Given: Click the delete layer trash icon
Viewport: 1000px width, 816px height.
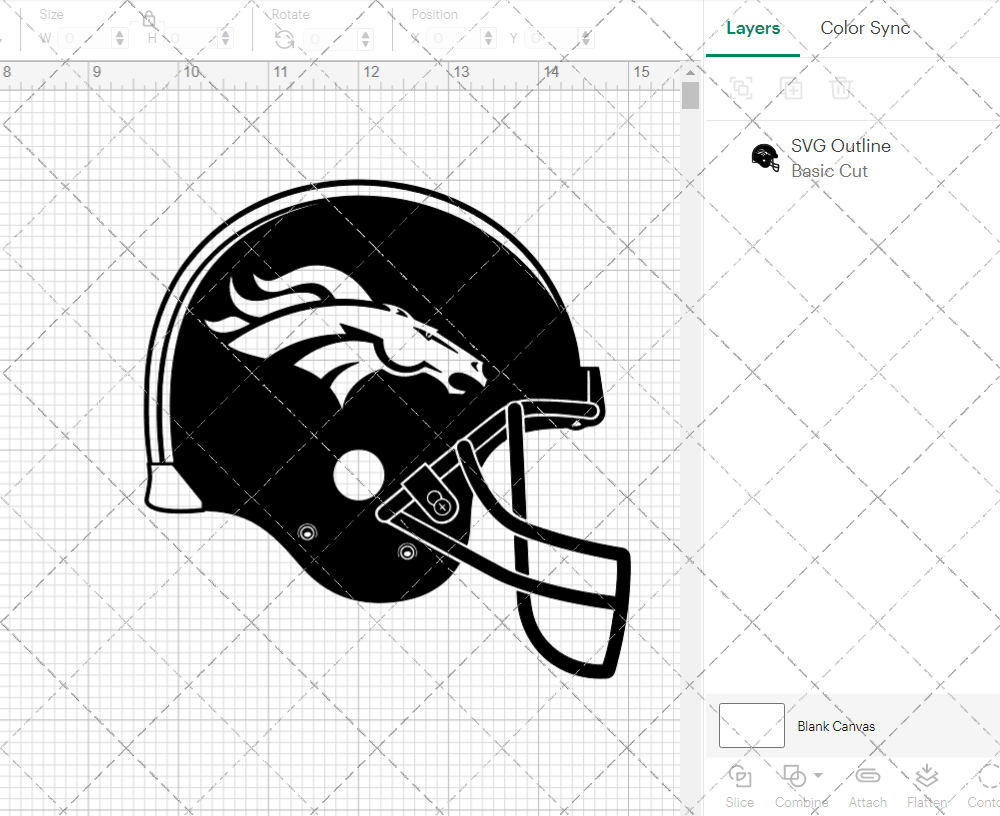Looking at the screenshot, I should click(x=841, y=89).
